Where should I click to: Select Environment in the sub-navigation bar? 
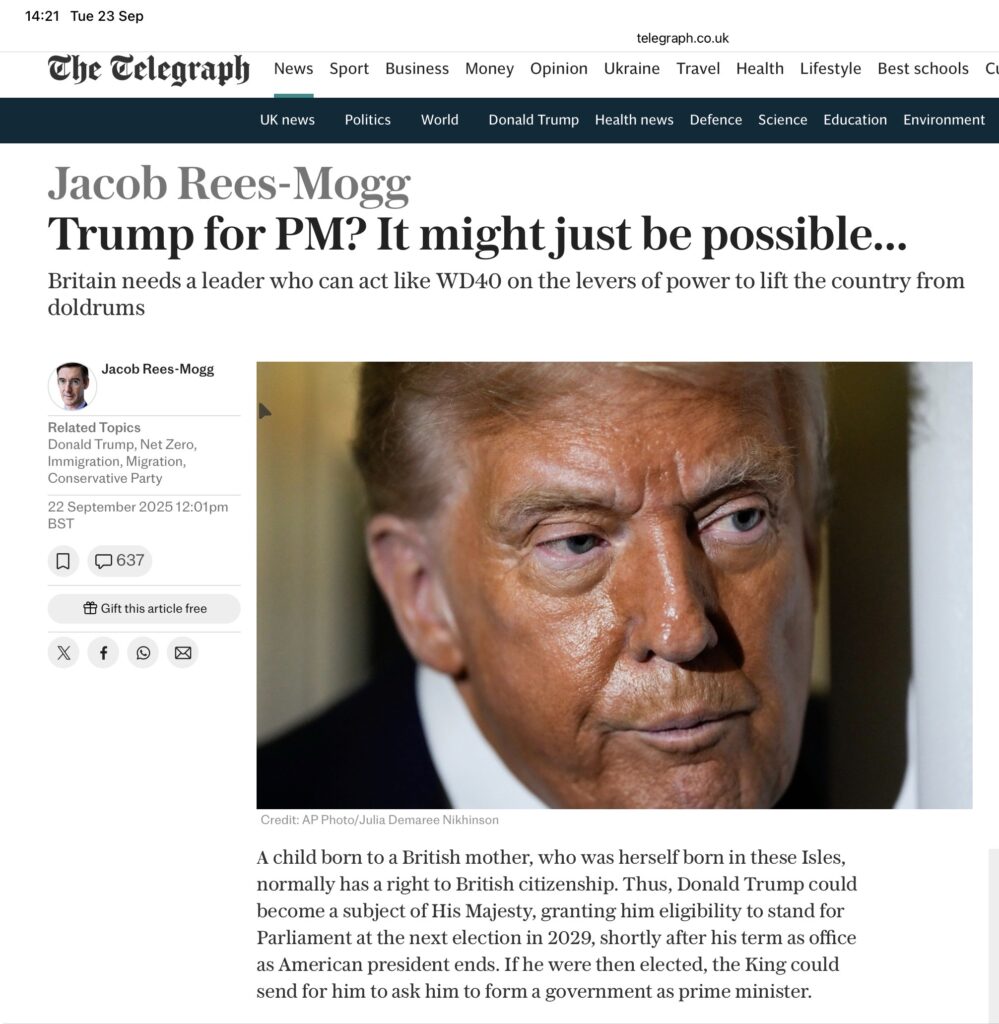[x=944, y=120]
